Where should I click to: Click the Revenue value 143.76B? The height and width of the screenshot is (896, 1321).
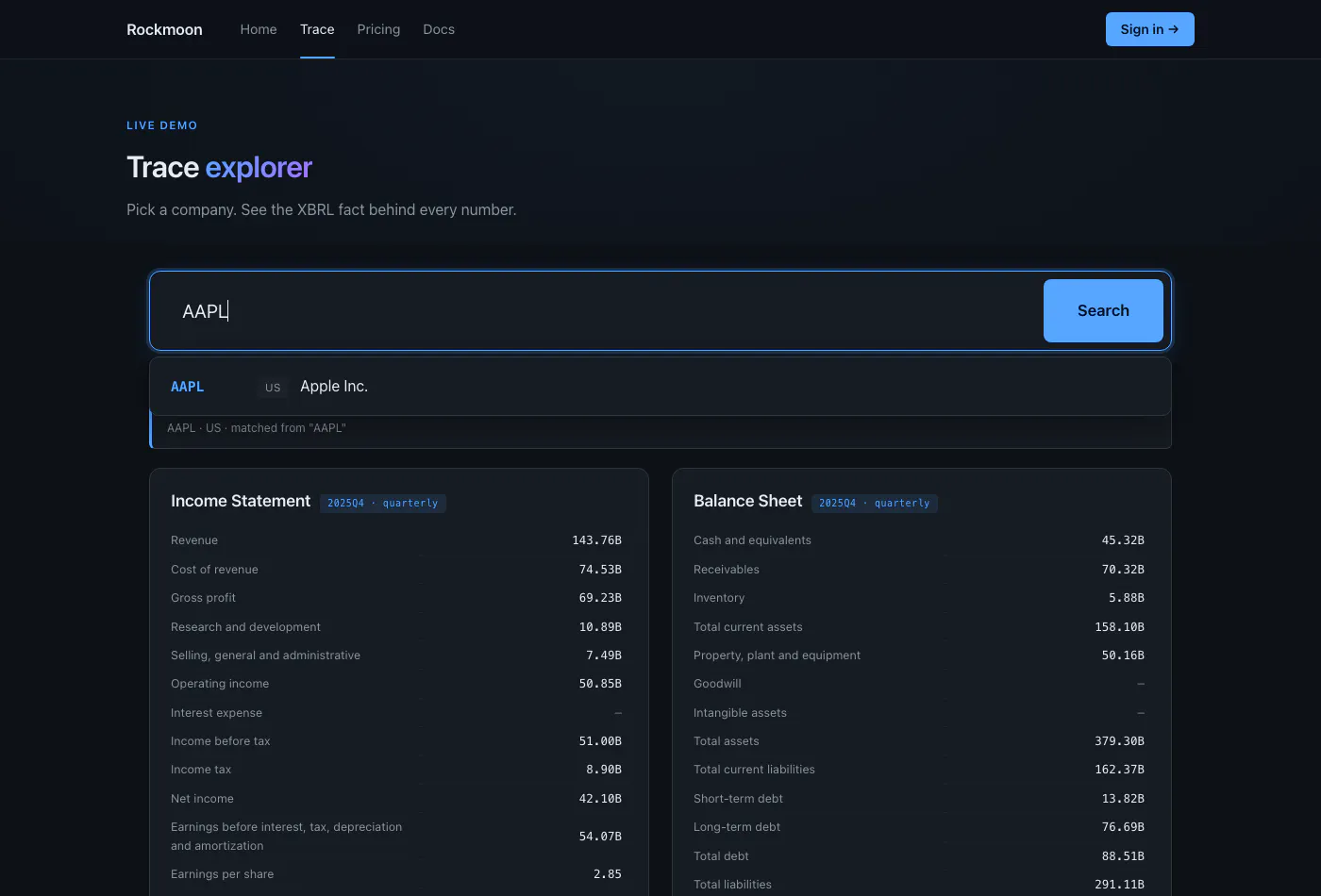tap(596, 540)
